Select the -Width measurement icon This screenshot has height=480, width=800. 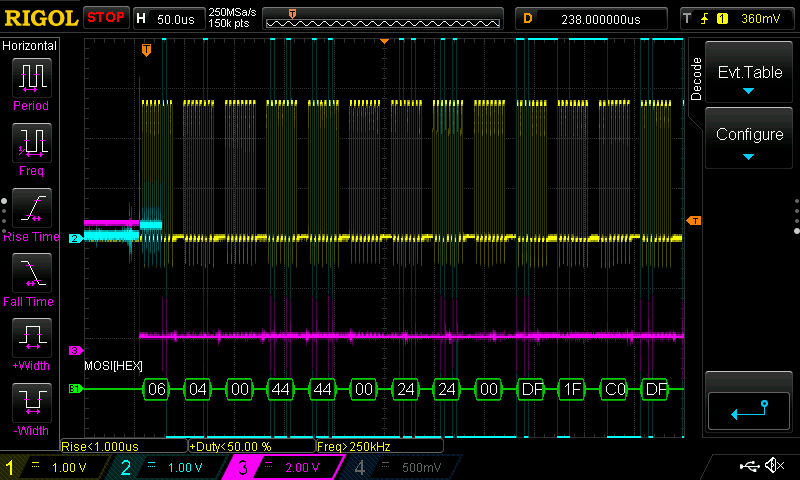point(32,402)
